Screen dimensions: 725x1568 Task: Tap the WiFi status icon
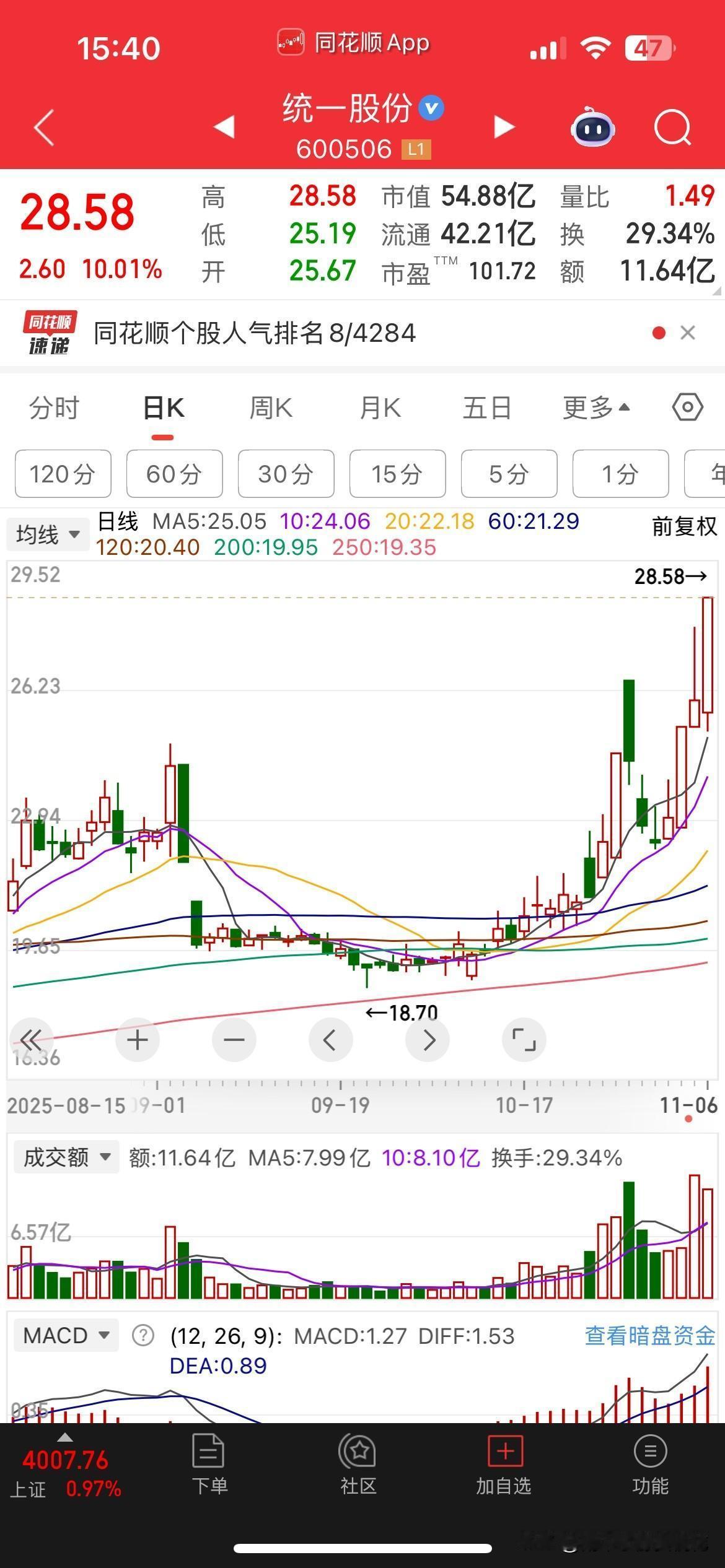coord(595,48)
